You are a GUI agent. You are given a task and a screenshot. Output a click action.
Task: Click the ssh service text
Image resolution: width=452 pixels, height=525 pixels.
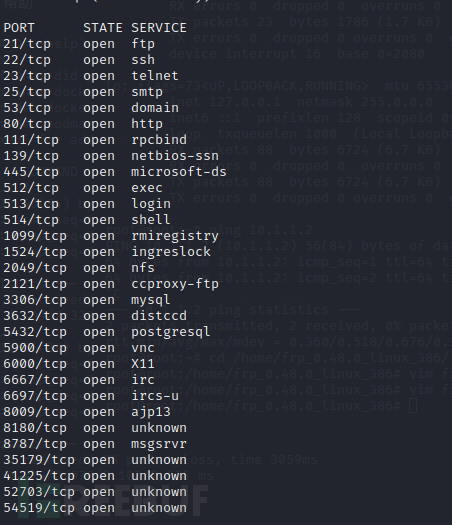(143, 60)
